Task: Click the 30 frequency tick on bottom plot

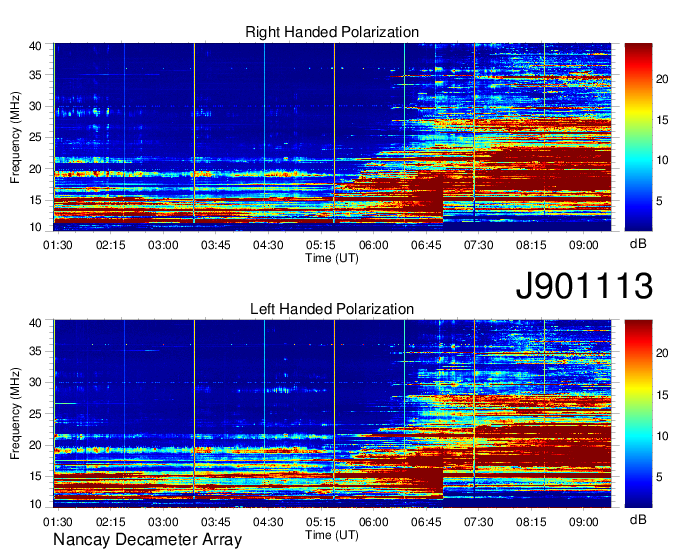Action: 36,382
